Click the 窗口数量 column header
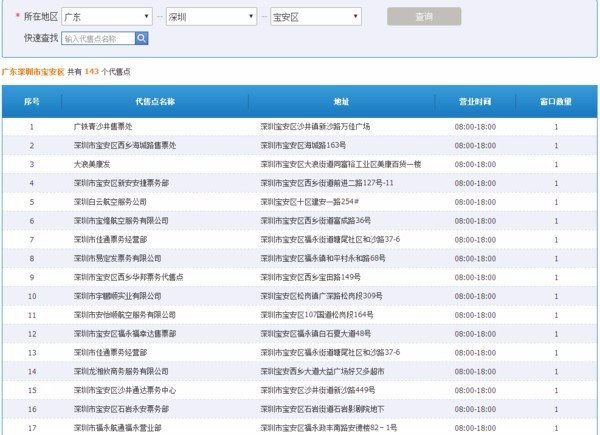The width and height of the screenshot is (600, 435). [x=556, y=101]
